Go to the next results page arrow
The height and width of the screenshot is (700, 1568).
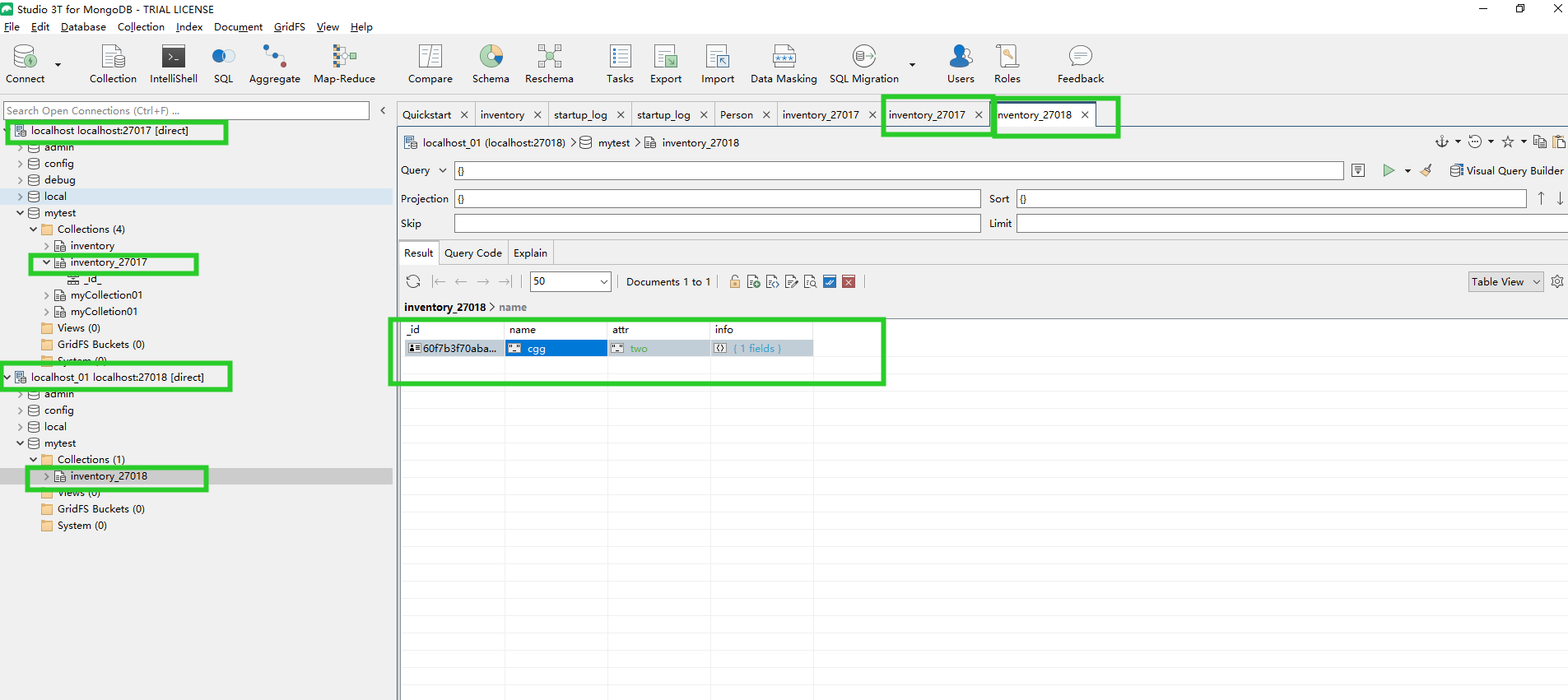tap(483, 281)
